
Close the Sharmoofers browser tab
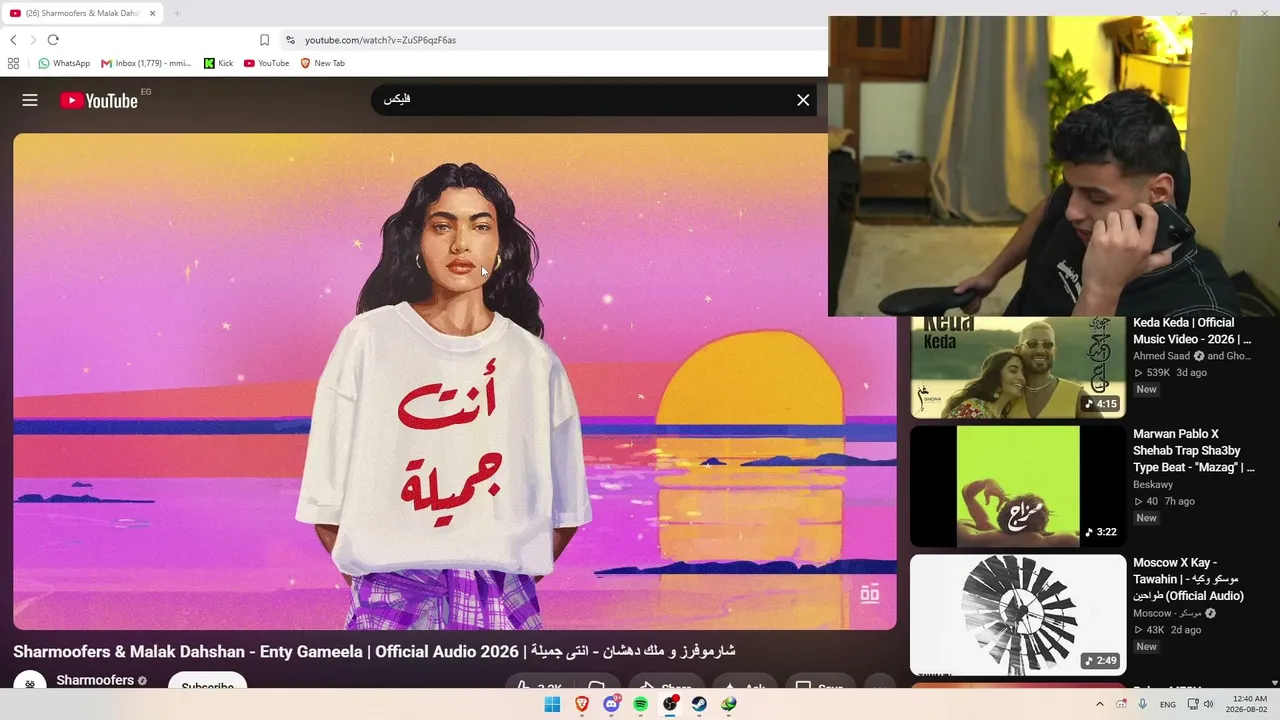coord(153,13)
